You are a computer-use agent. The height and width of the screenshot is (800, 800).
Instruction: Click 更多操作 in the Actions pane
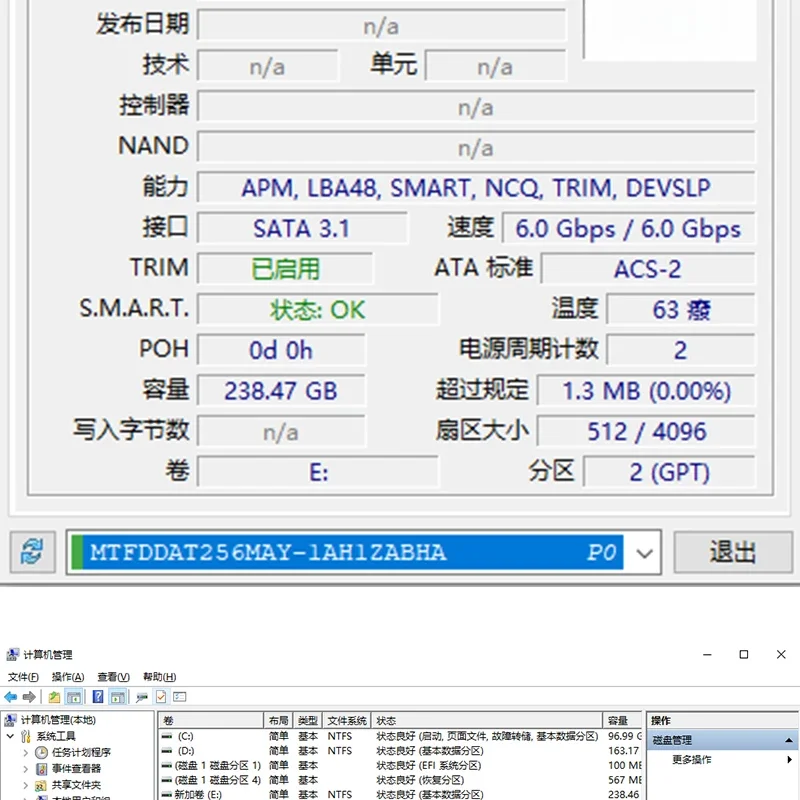pos(691,759)
